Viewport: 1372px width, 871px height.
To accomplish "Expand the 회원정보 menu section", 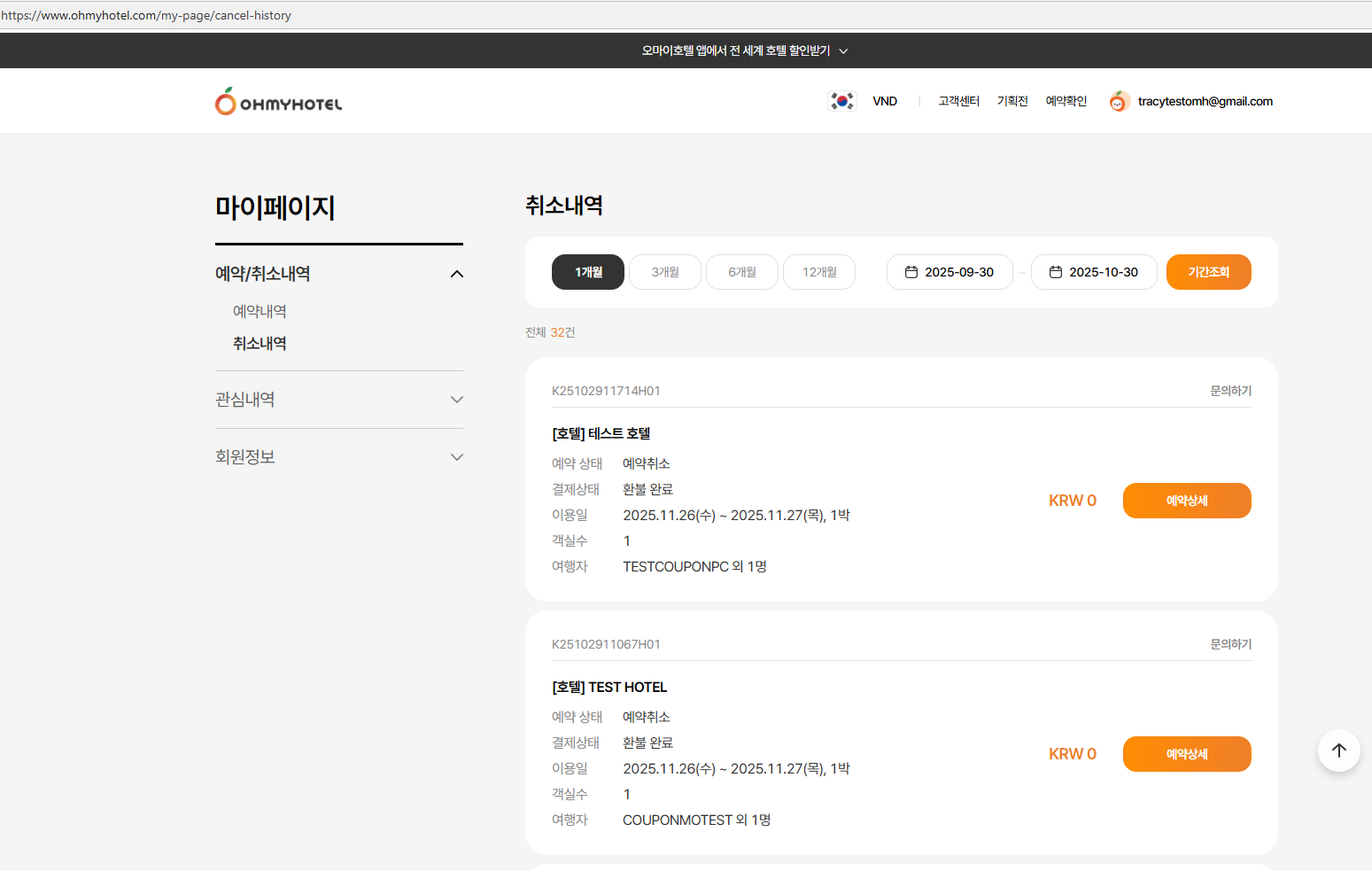I will (x=456, y=457).
